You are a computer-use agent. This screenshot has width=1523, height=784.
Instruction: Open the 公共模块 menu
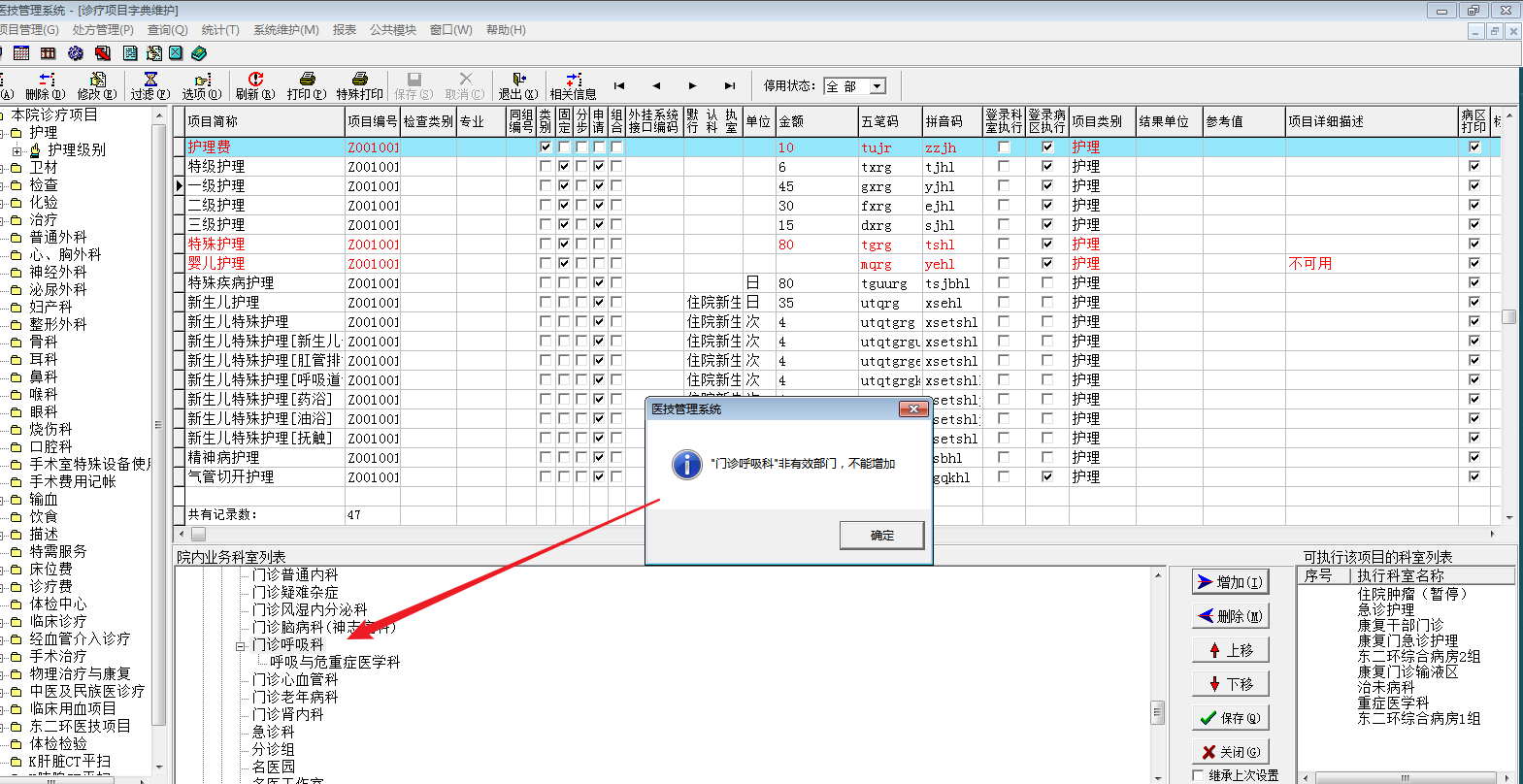[x=393, y=30]
